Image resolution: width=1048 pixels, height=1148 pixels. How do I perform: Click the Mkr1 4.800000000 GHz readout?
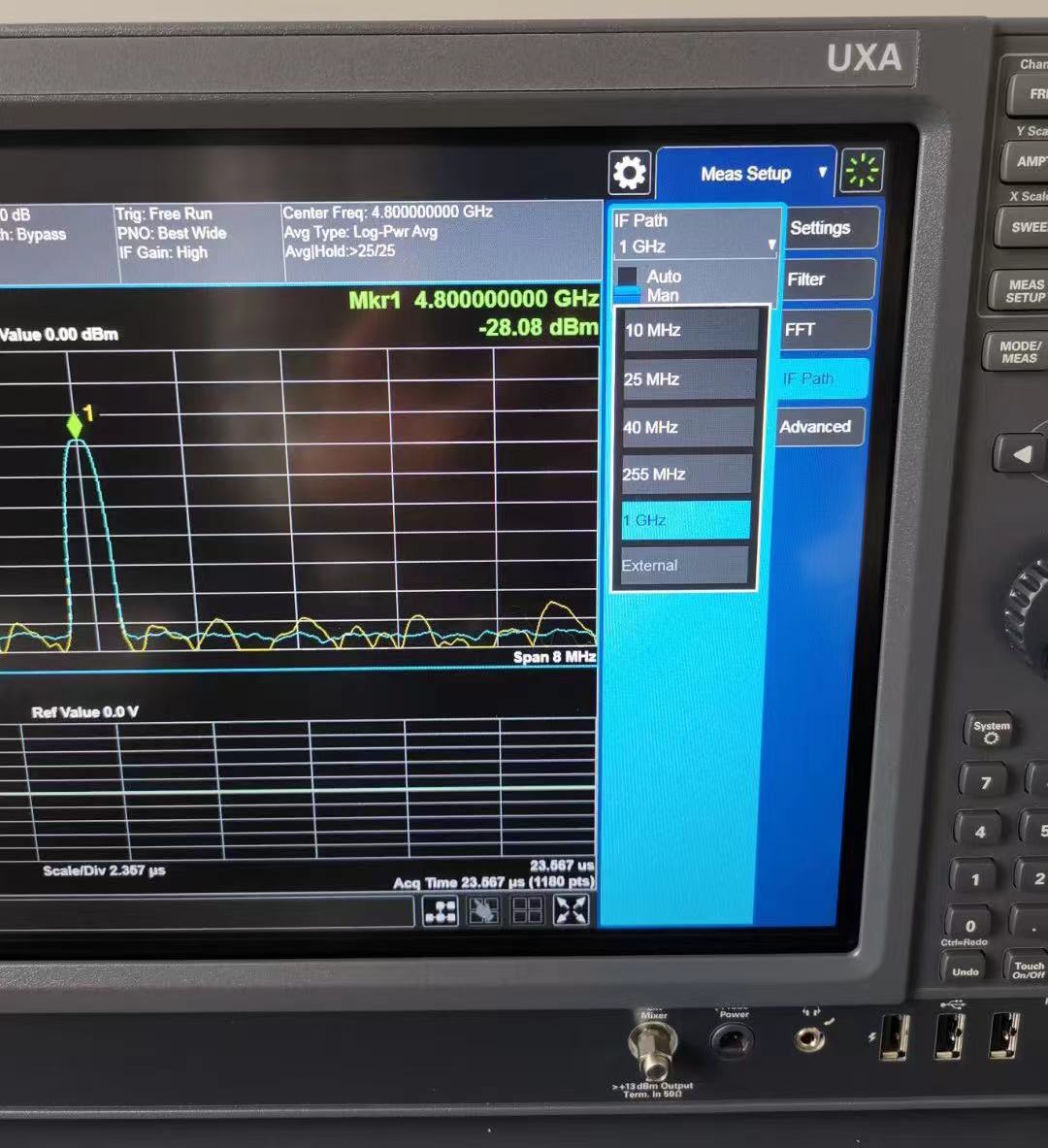click(474, 300)
